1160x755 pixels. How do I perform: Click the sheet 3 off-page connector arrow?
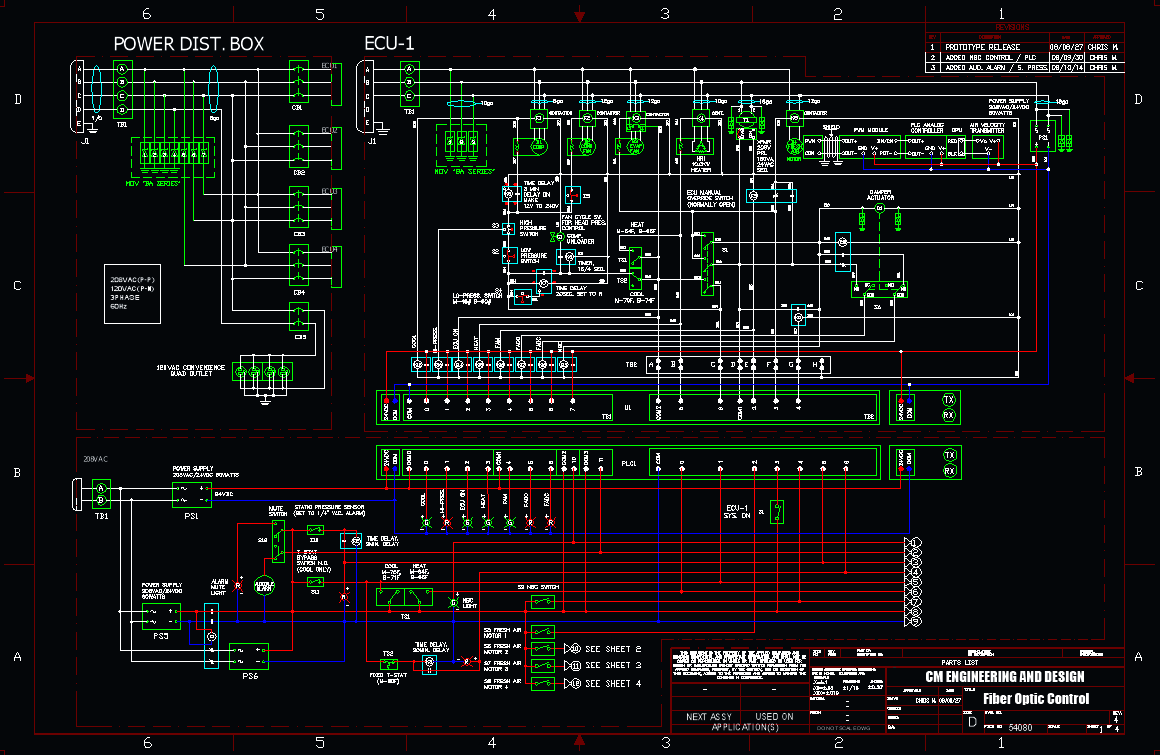(572, 665)
